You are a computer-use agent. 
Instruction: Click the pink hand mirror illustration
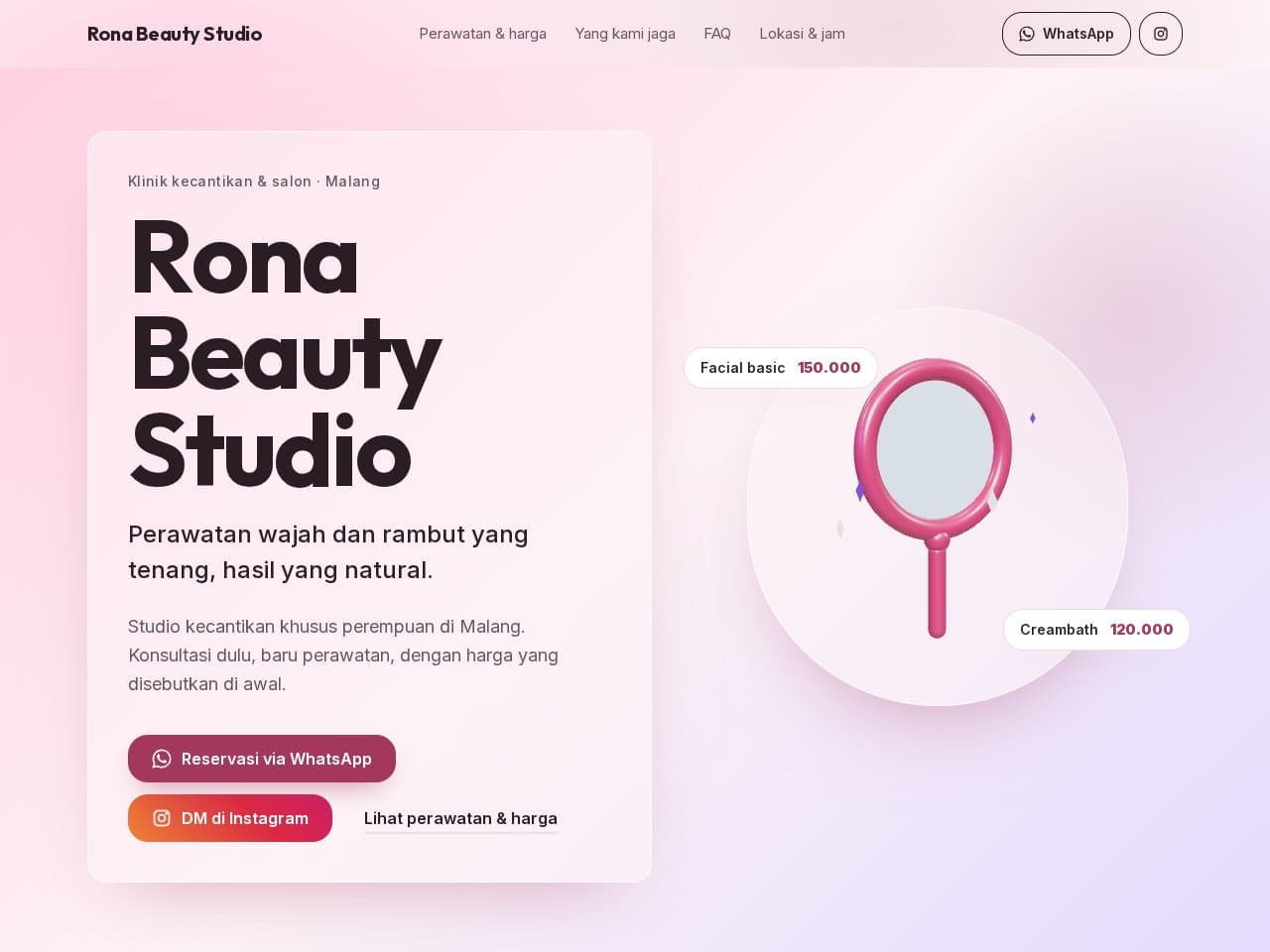coord(933,496)
